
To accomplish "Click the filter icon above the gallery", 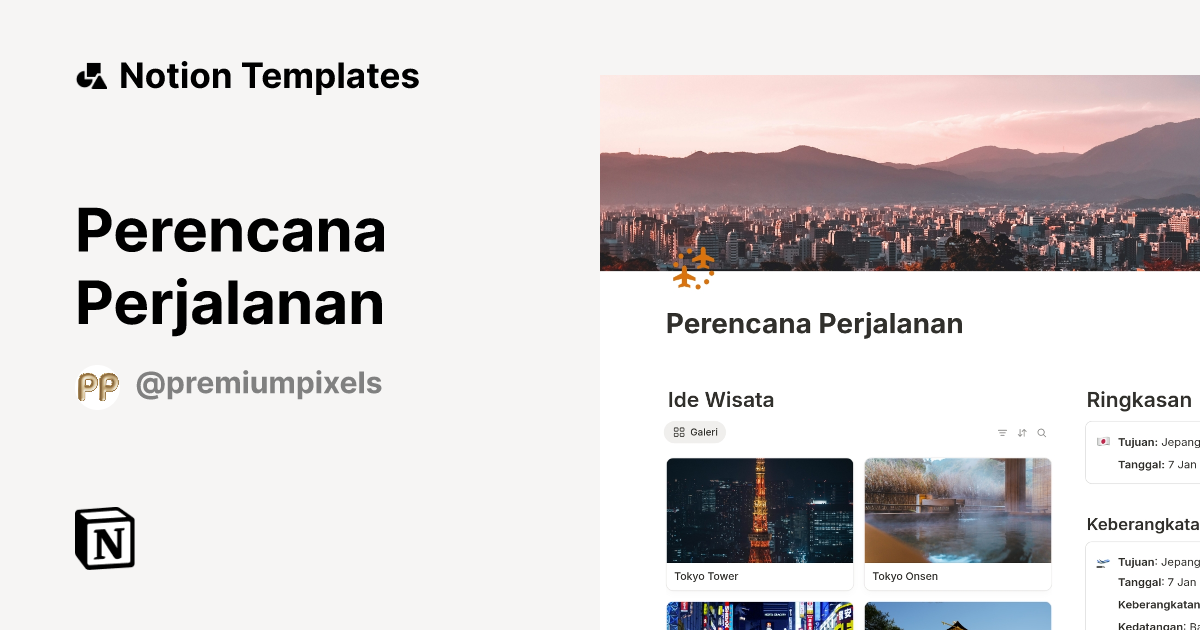I will pos(1002,432).
